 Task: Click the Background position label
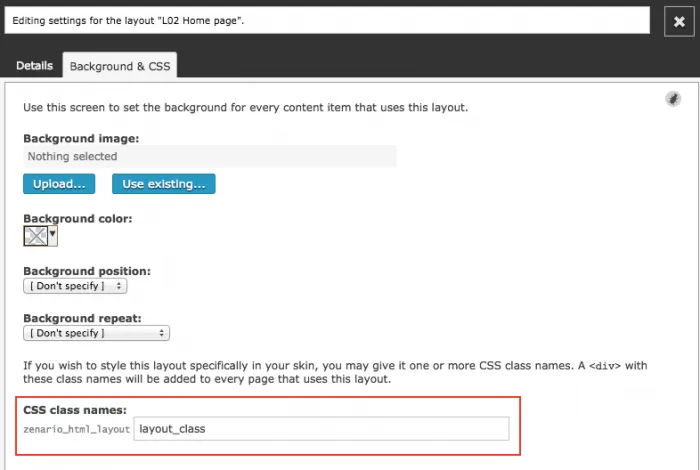(x=87, y=271)
